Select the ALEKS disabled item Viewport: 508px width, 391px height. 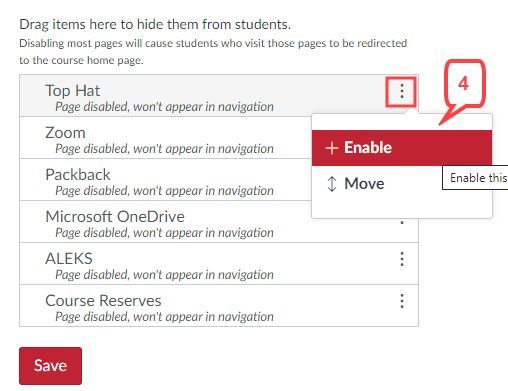pyautogui.click(x=219, y=264)
